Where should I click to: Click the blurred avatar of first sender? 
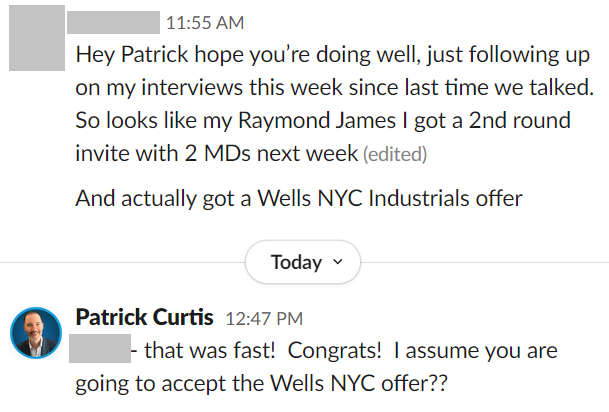(36, 41)
